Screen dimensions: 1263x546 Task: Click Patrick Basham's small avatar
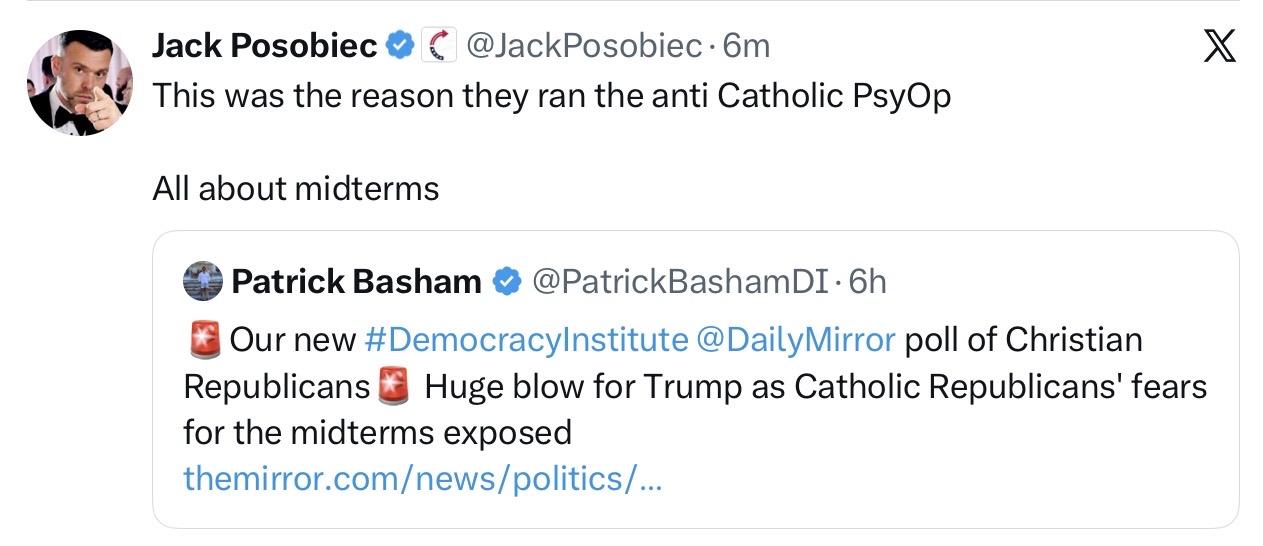point(203,282)
